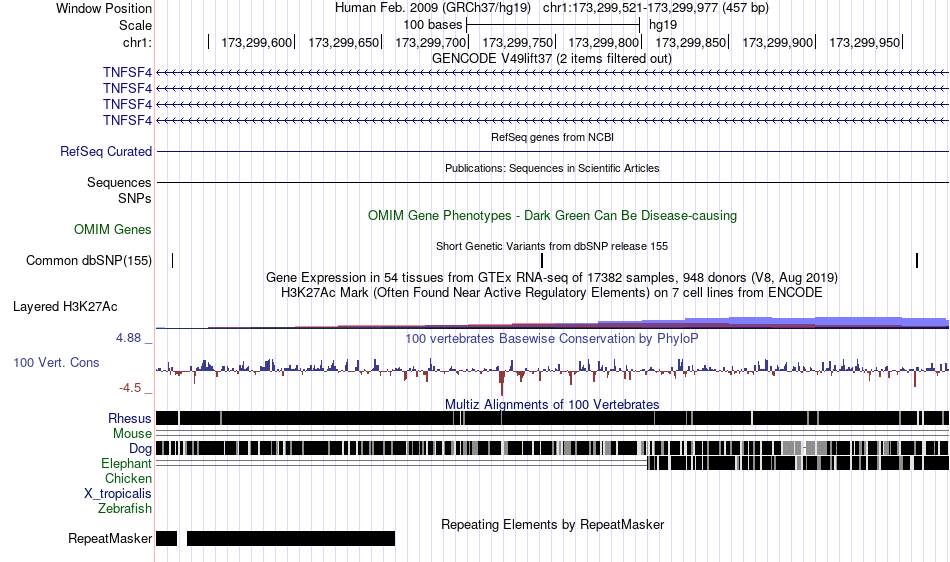Click the Dog alignment label
The image size is (950, 562).
click(x=140, y=449)
